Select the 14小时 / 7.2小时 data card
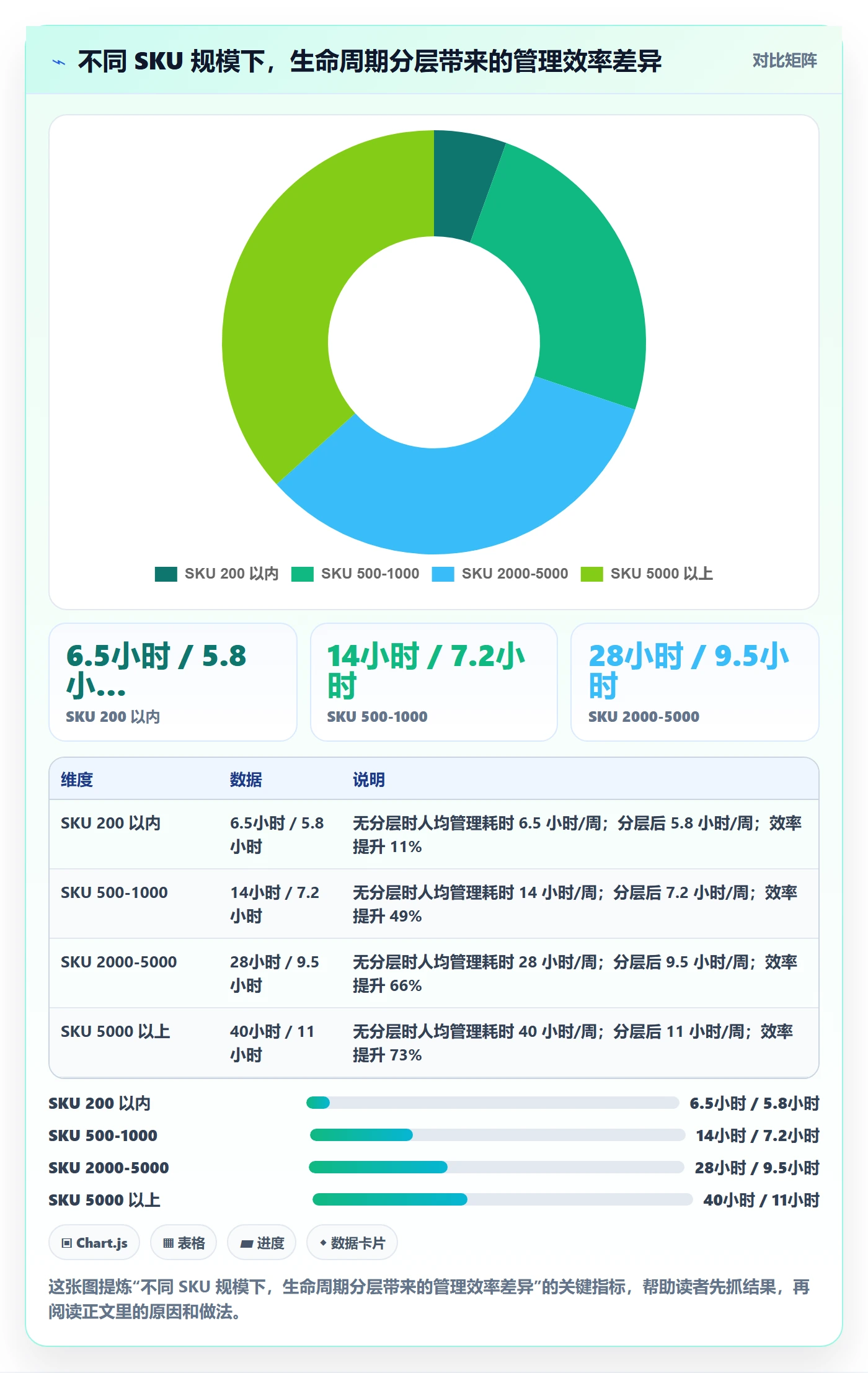This screenshot has height=1373, width=868. (x=434, y=682)
